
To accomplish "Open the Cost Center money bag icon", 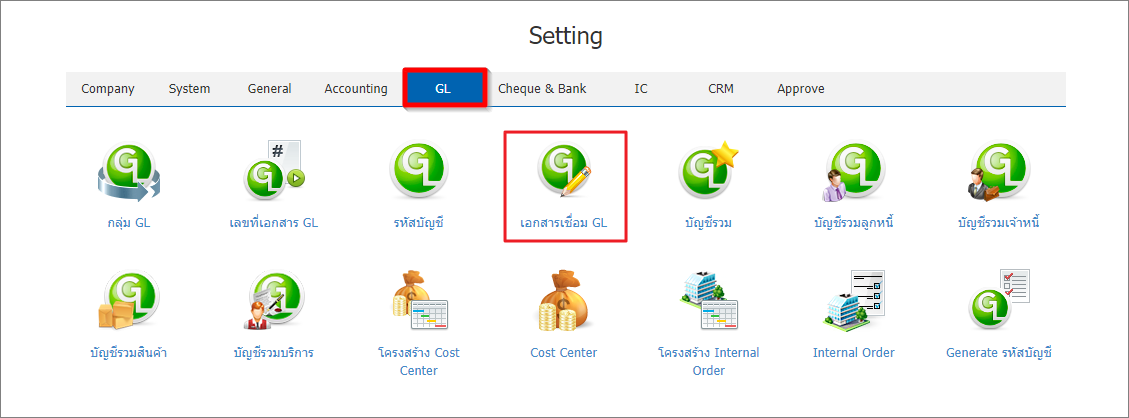I will point(564,301).
